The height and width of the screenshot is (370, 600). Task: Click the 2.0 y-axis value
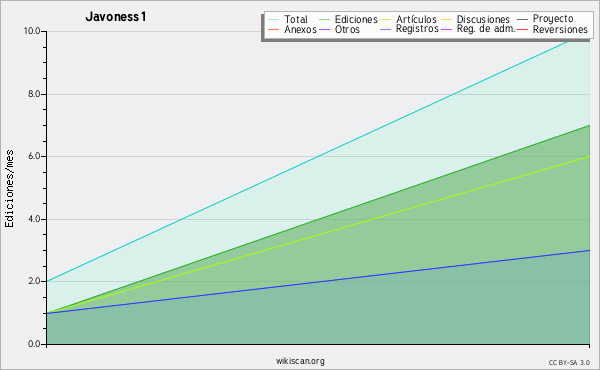34,281
